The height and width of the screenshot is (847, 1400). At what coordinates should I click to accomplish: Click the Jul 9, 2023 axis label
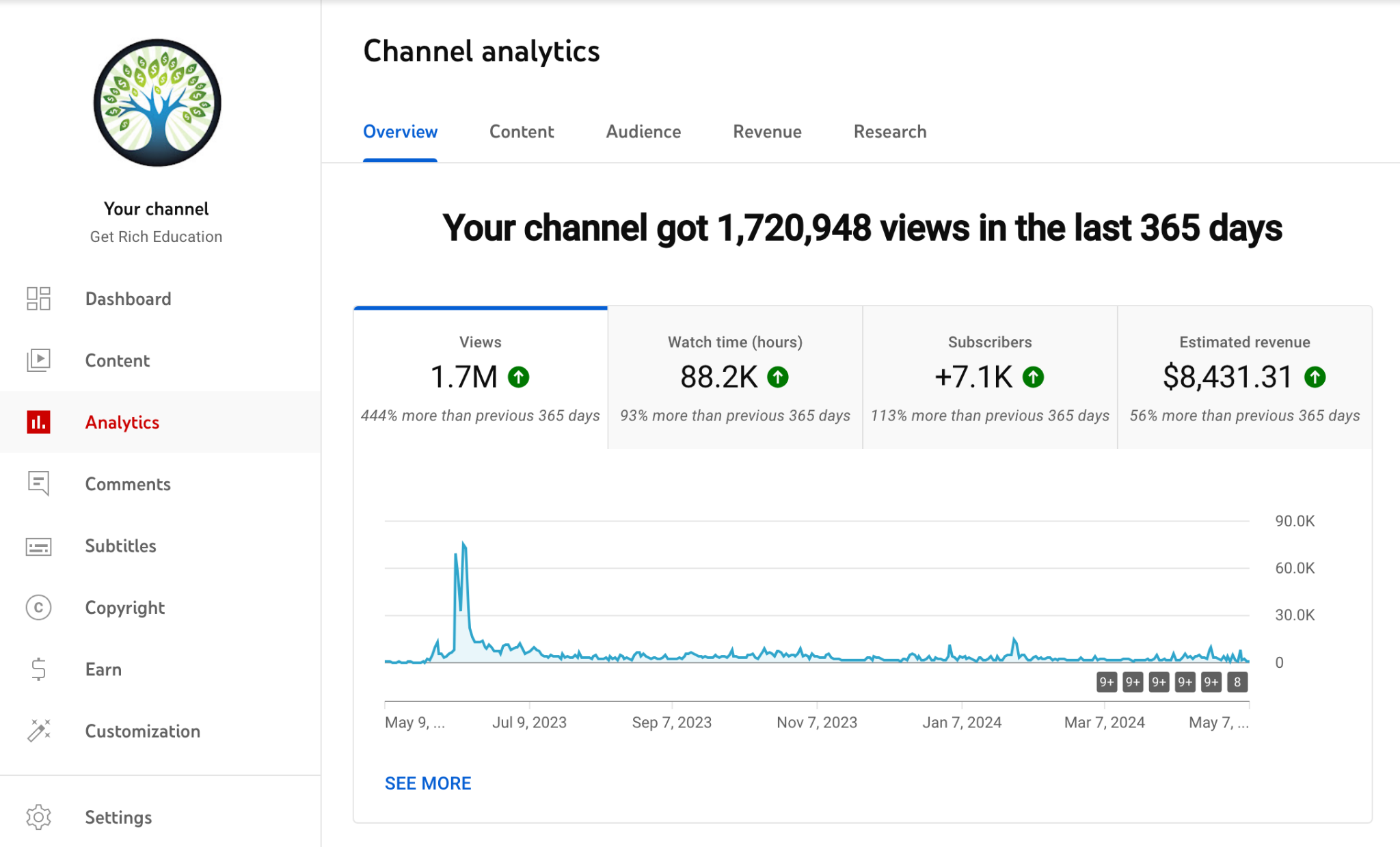pyautogui.click(x=530, y=723)
